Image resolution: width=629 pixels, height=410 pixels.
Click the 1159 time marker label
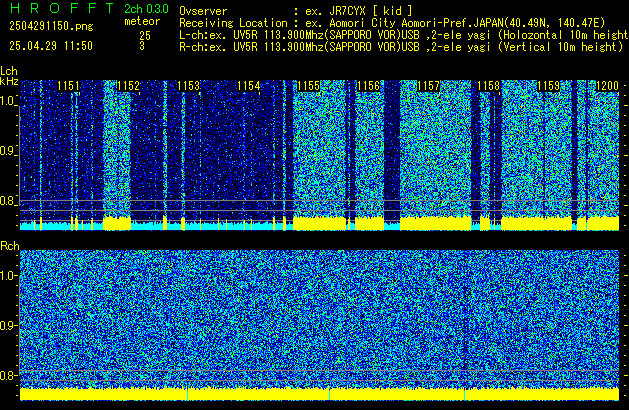point(548,86)
